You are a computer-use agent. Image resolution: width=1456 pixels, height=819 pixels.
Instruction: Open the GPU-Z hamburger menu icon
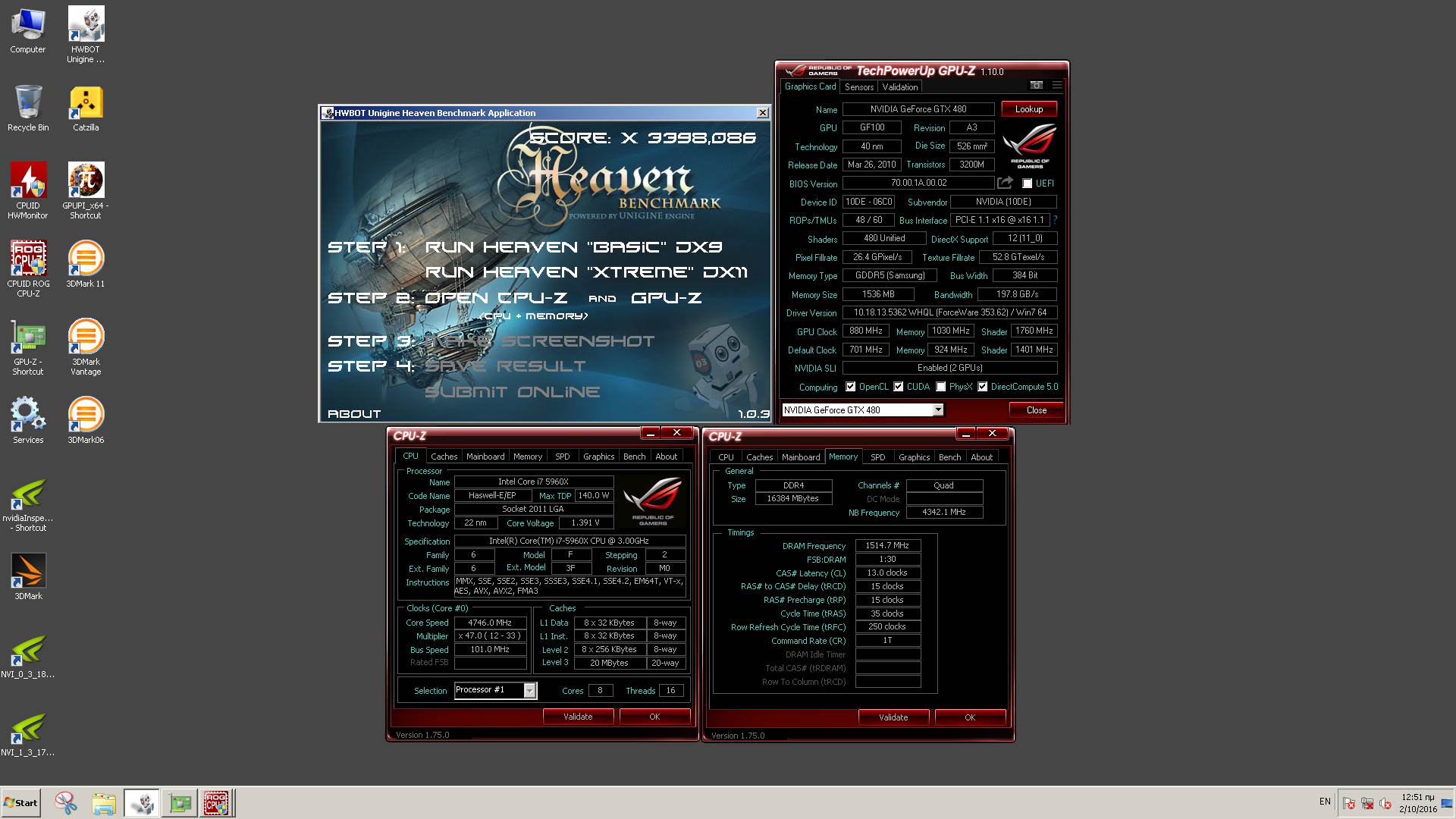pyautogui.click(x=1057, y=85)
